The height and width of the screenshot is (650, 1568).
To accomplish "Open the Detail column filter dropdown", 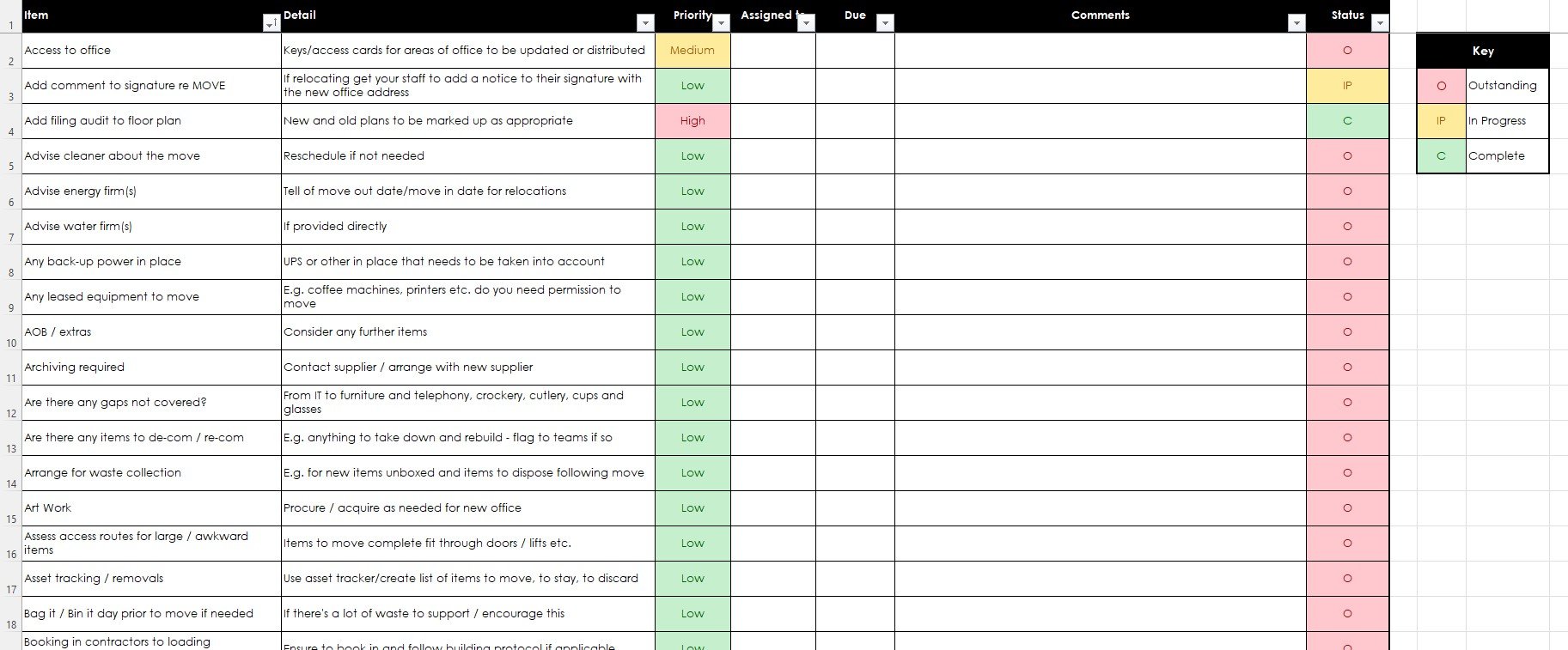I will pos(645,23).
